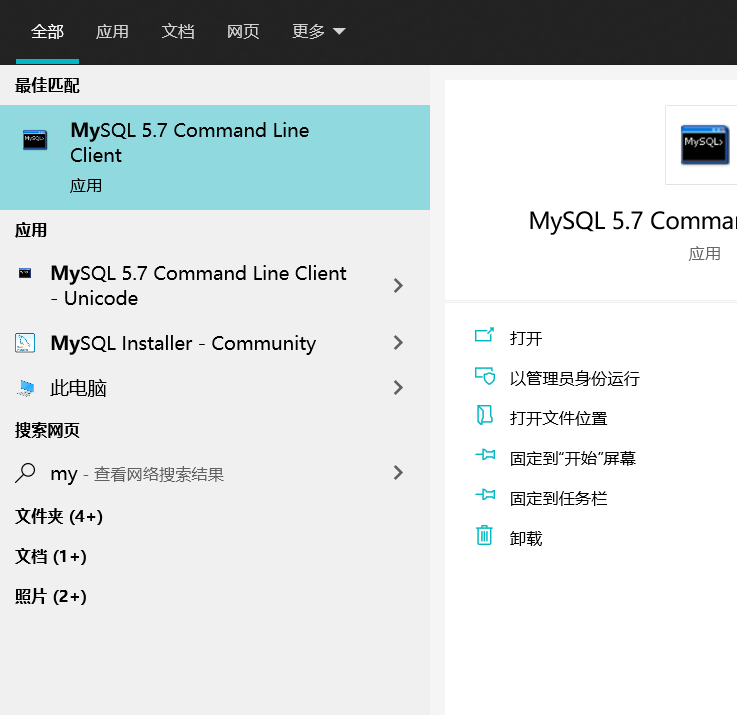Open web search results for my
This screenshot has width=737, height=715.
[x=137, y=474]
